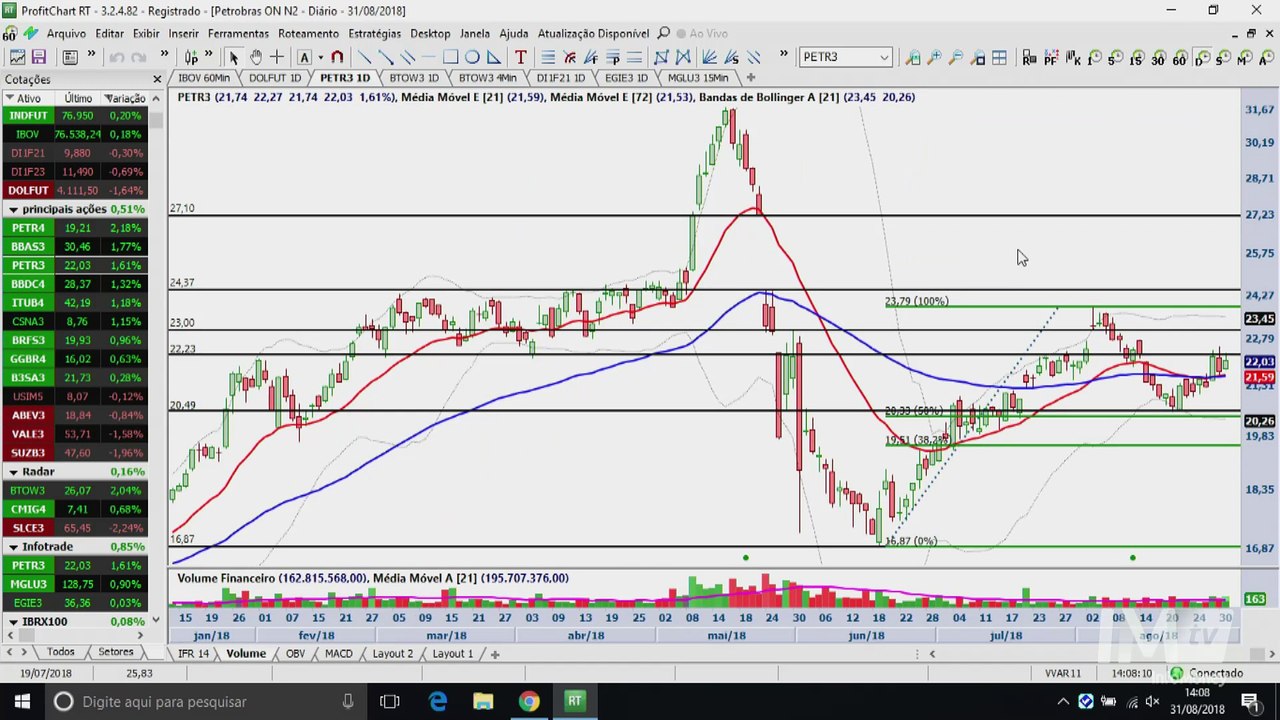
Task: Click the Point and Figure (PF) icon
Action: pos(1051,58)
